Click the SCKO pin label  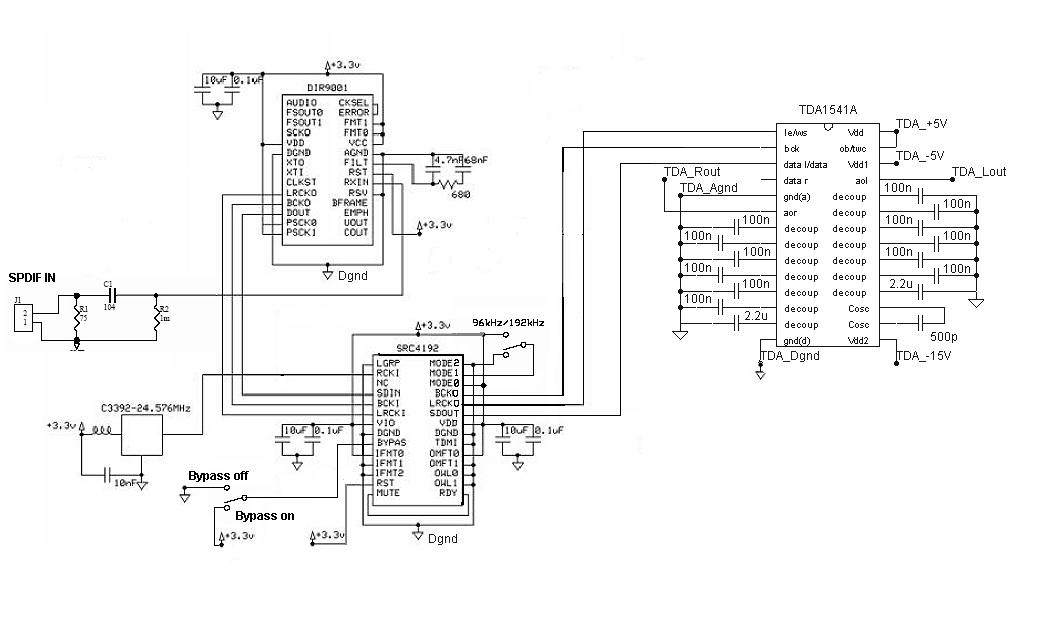(298, 132)
